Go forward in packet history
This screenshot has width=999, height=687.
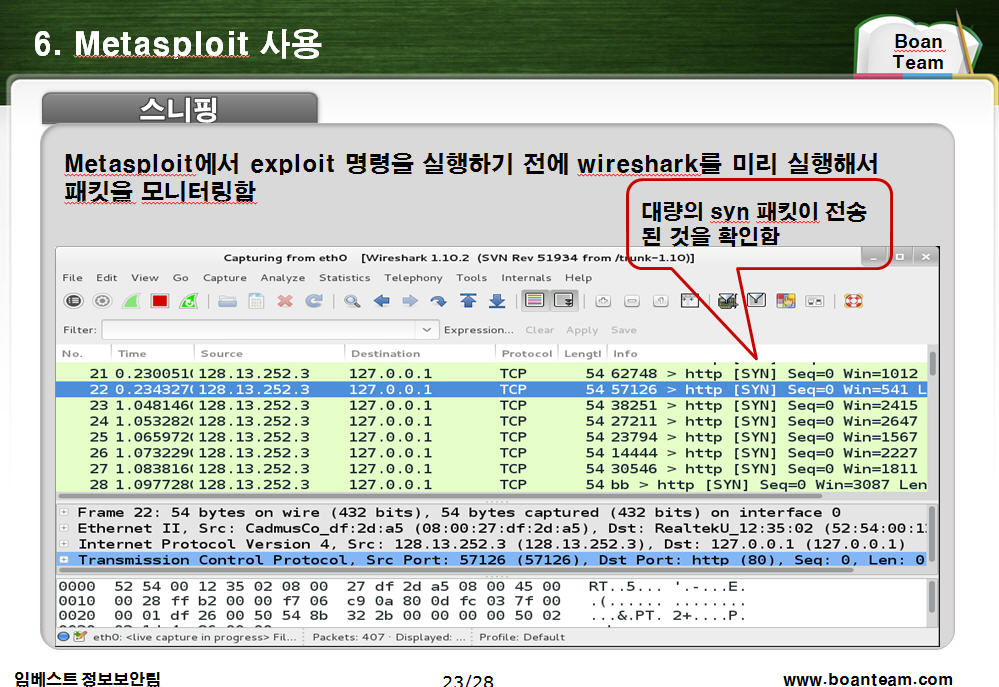[x=410, y=301]
